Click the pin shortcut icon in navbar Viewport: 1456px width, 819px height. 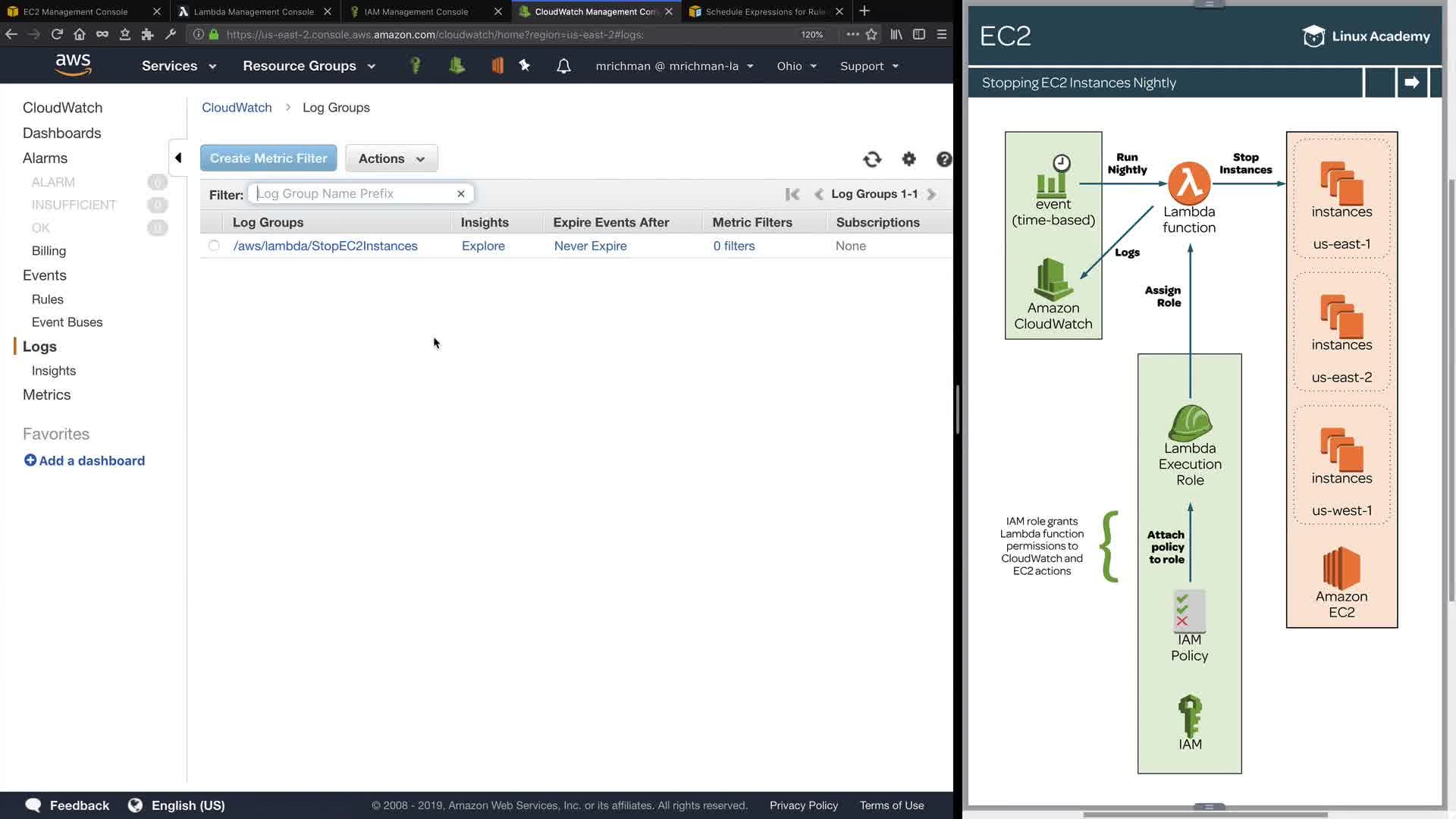pos(524,66)
